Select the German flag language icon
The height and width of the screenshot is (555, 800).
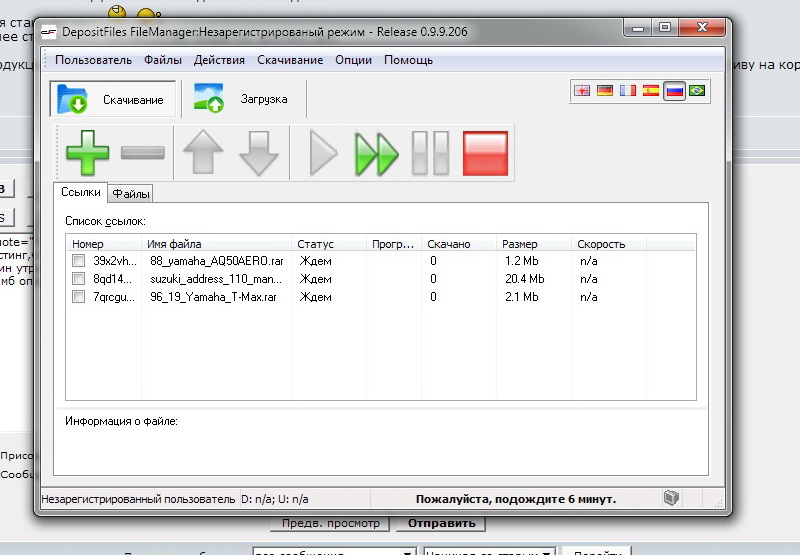point(605,91)
